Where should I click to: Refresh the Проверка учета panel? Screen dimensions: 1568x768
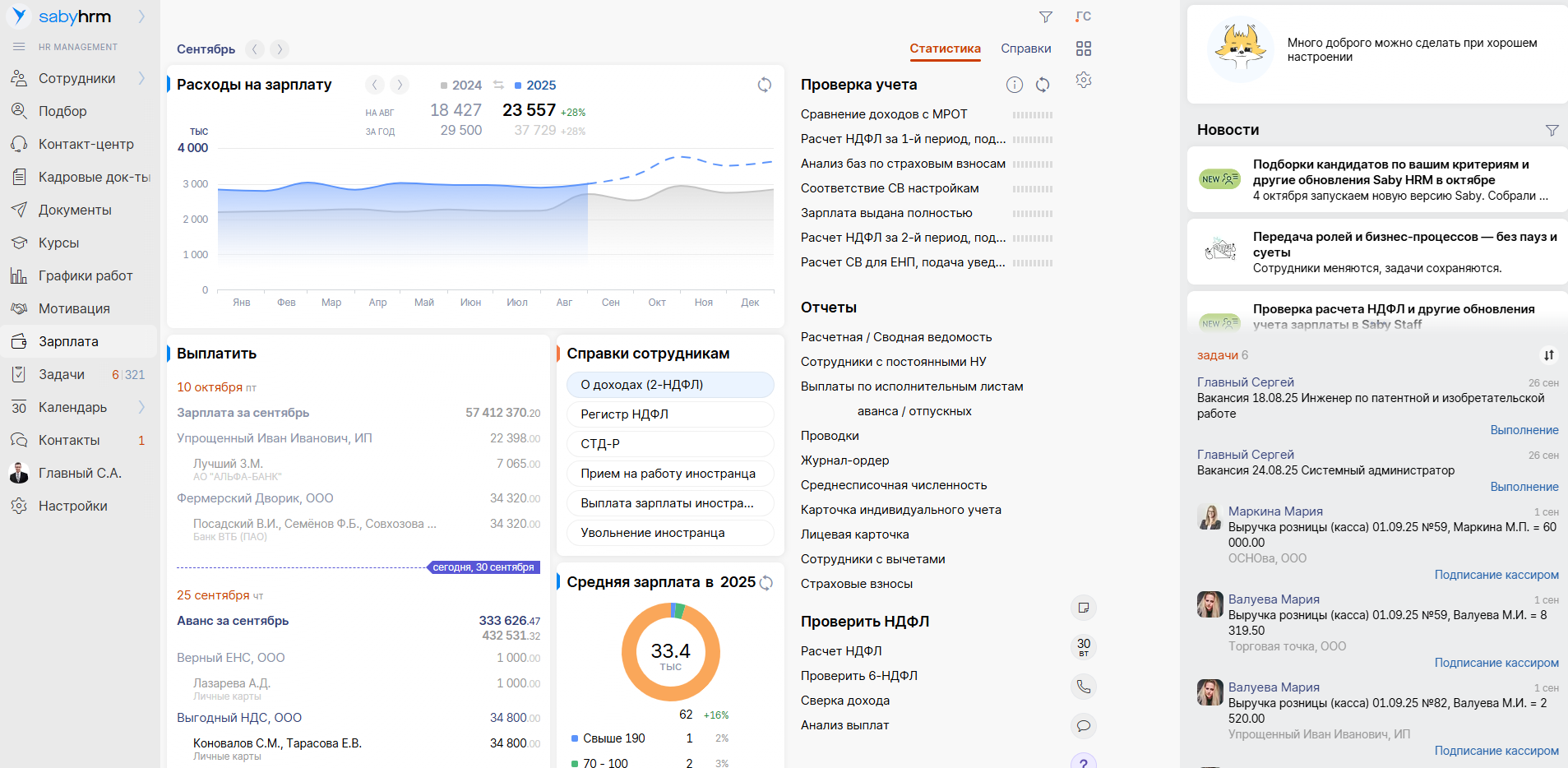(1043, 85)
